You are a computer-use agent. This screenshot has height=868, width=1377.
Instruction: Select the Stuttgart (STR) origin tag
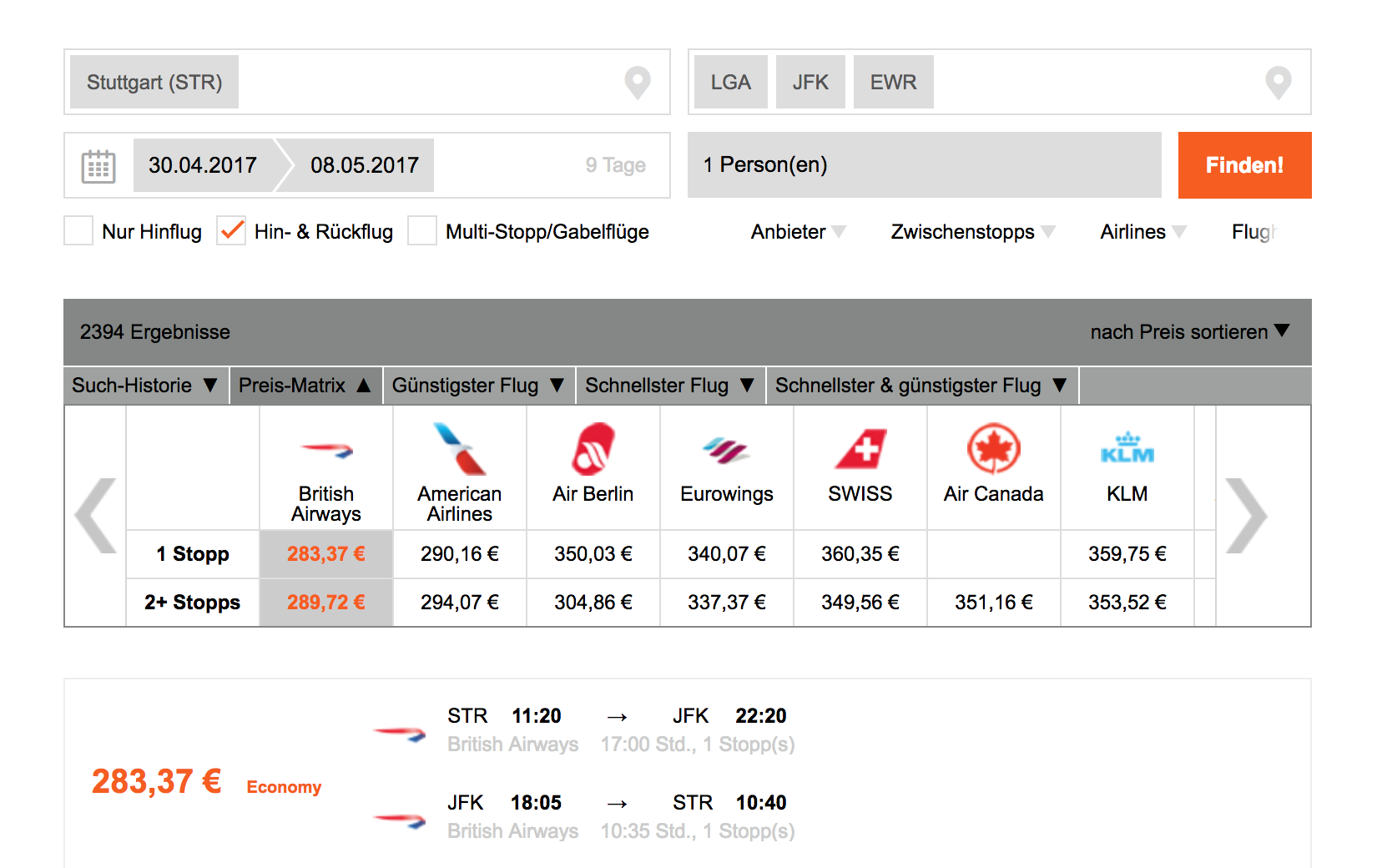click(154, 82)
